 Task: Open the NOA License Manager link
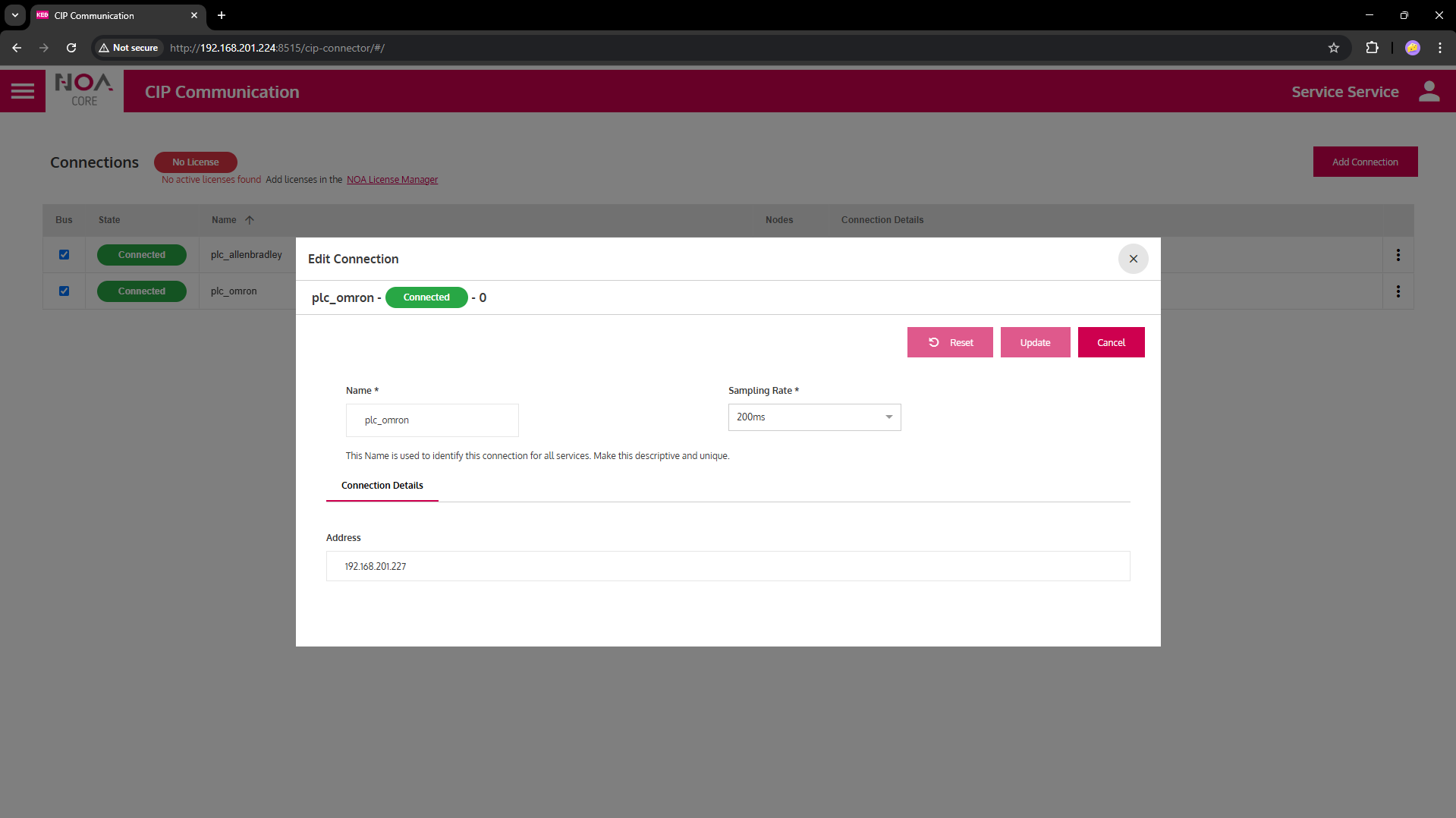coord(392,180)
